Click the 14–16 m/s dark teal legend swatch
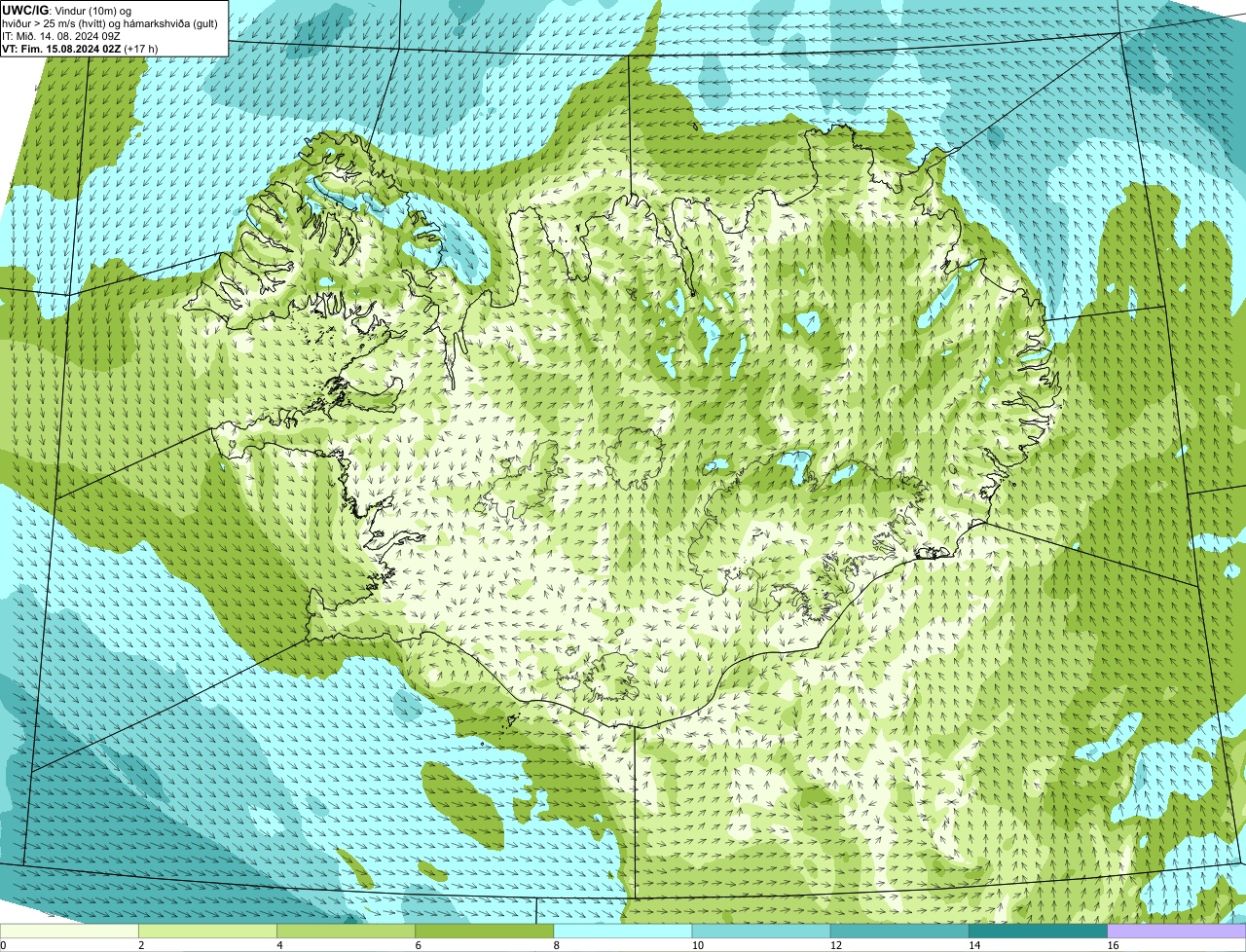The height and width of the screenshot is (952, 1246). [1038, 932]
